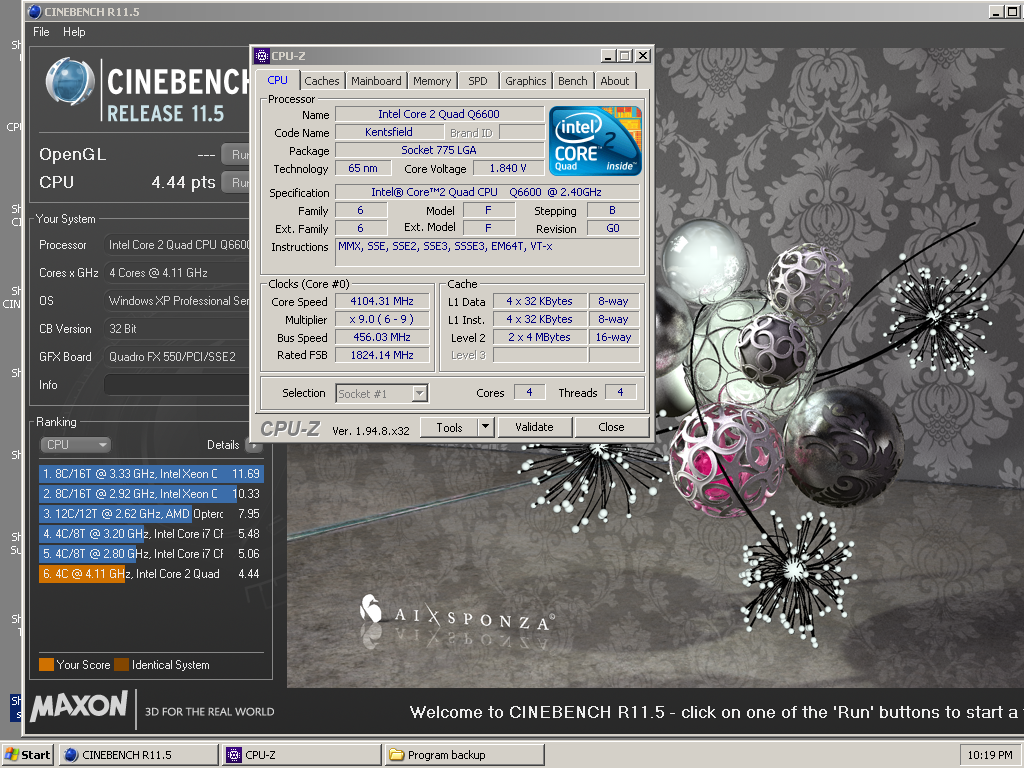Click the Validate button
1024x768 pixels.
534,427
